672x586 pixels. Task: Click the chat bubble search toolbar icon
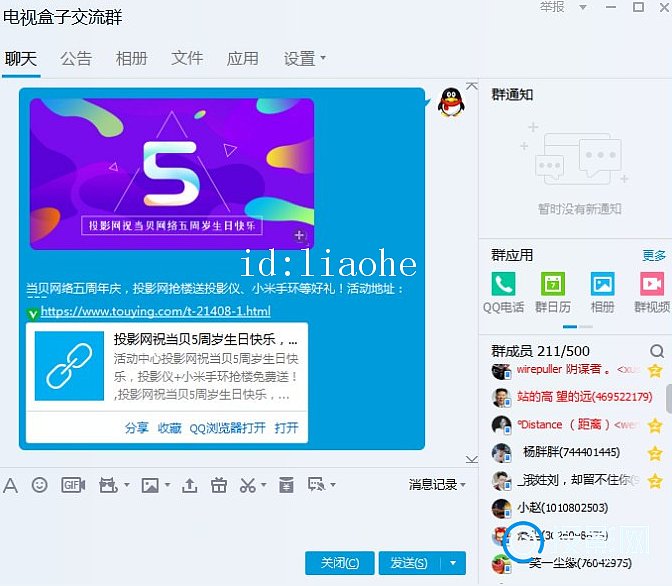316,485
